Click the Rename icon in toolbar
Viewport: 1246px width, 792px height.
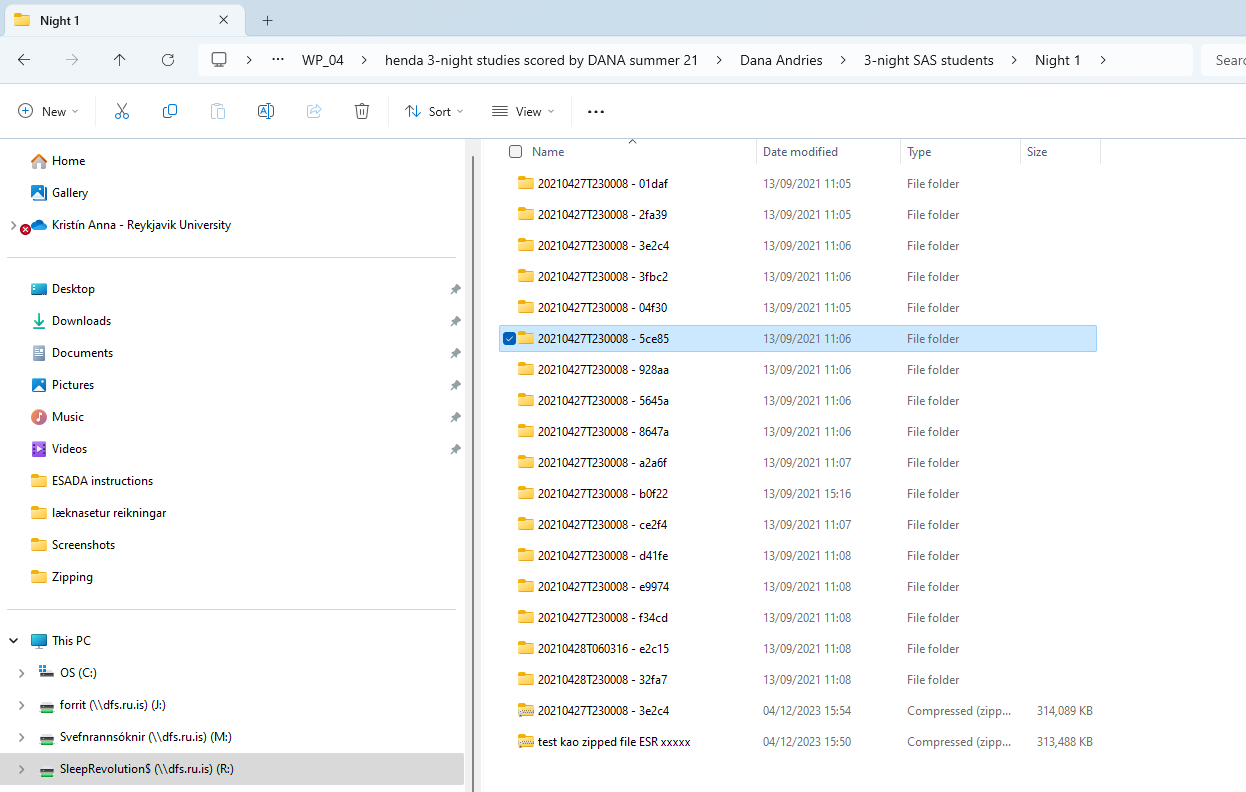[x=266, y=112]
